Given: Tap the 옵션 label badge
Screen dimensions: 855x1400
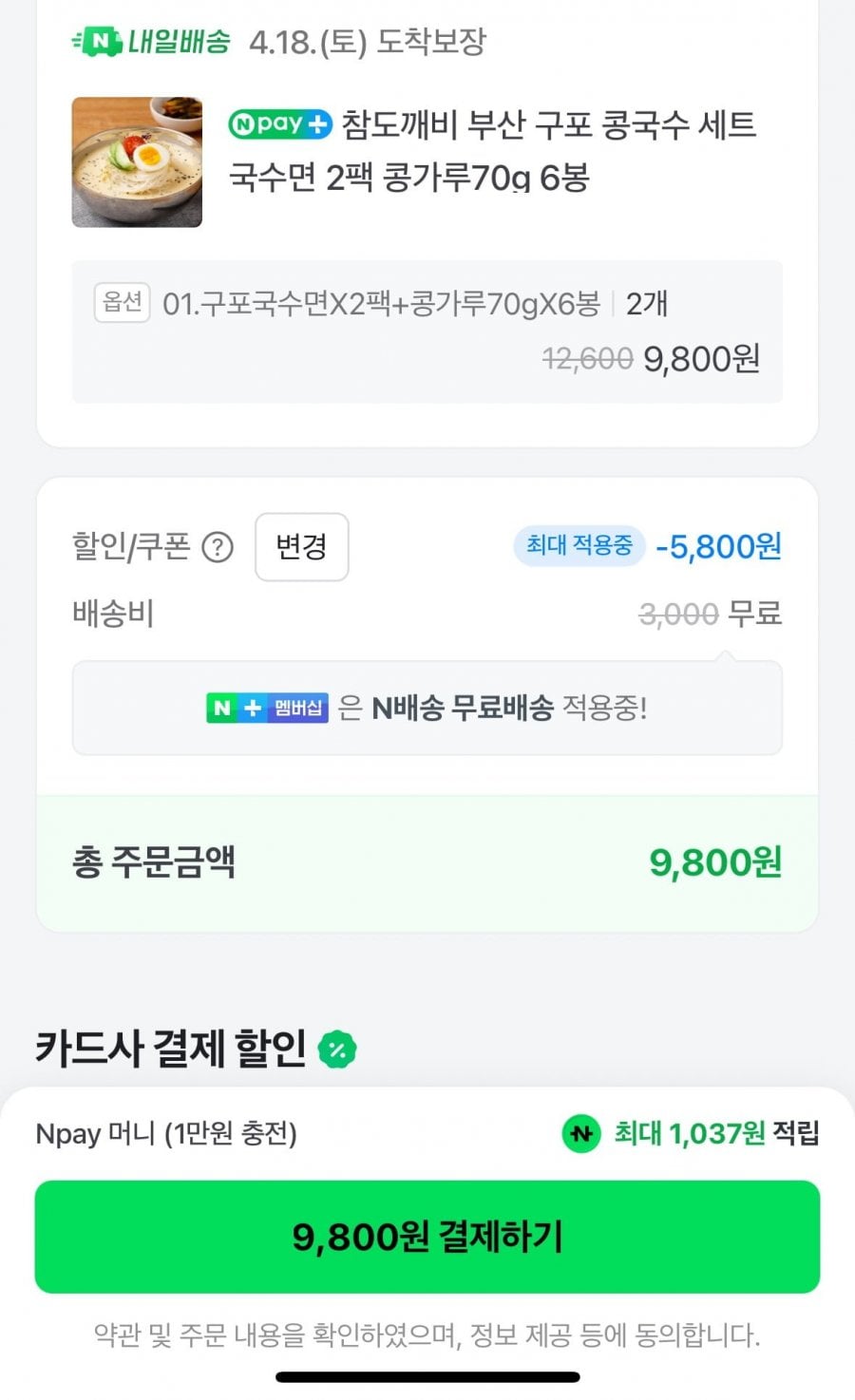Looking at the screenshot, I should click(x=123, y=303).
